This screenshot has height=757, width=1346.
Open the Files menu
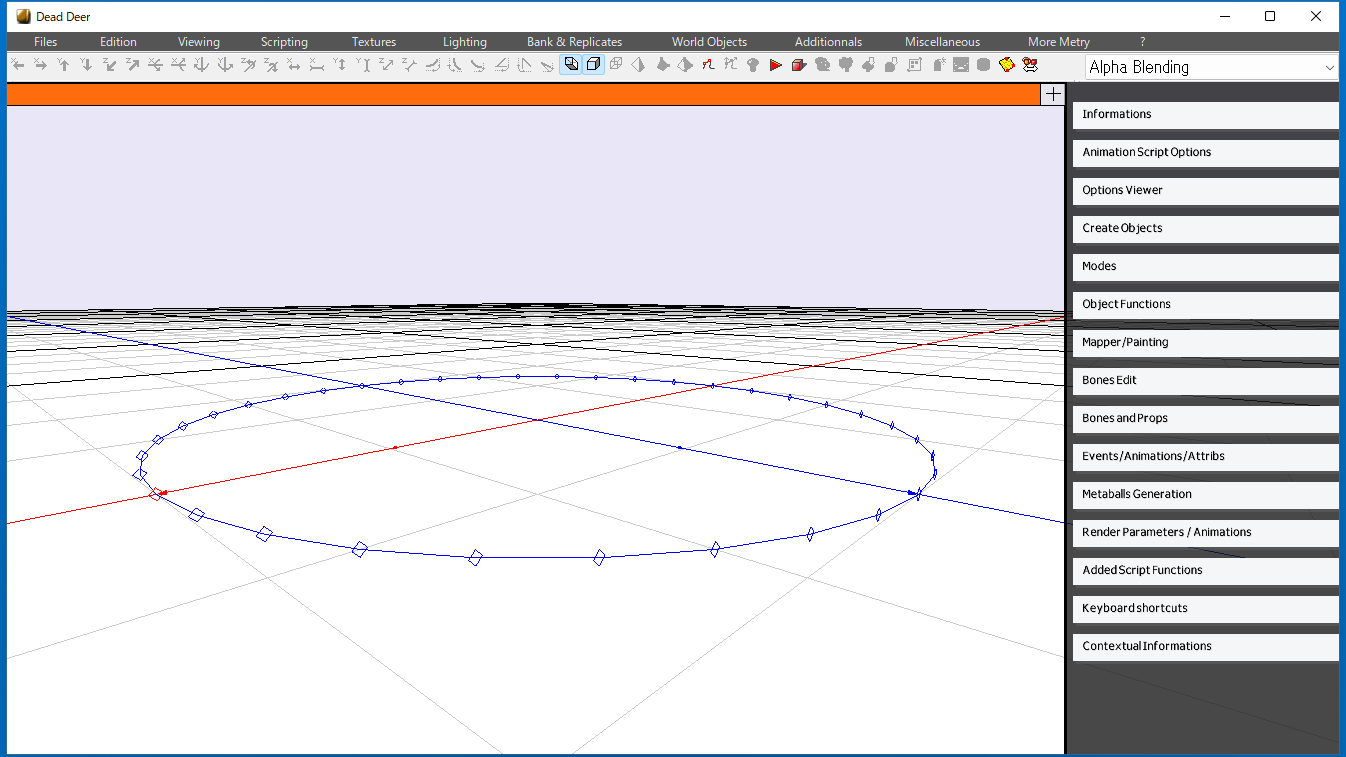point(45,42)
